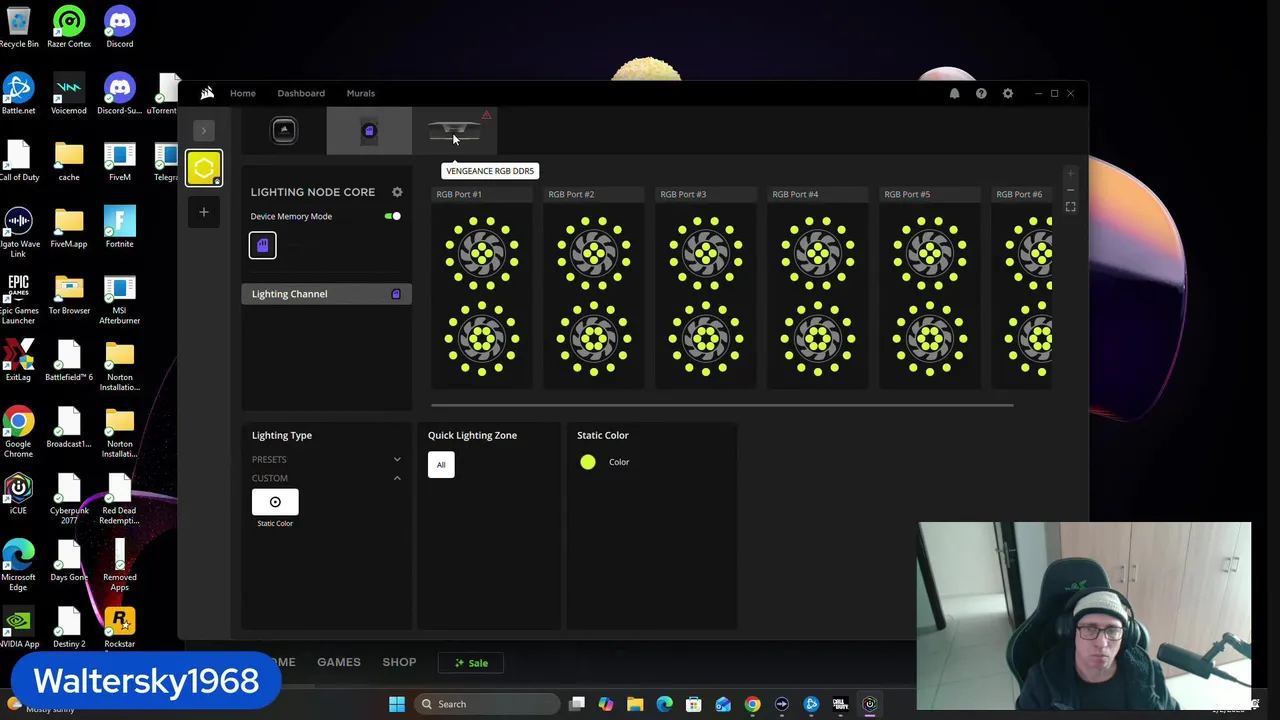
Task: Select the Lighting Node Core device tile
Action: (369, 131)
